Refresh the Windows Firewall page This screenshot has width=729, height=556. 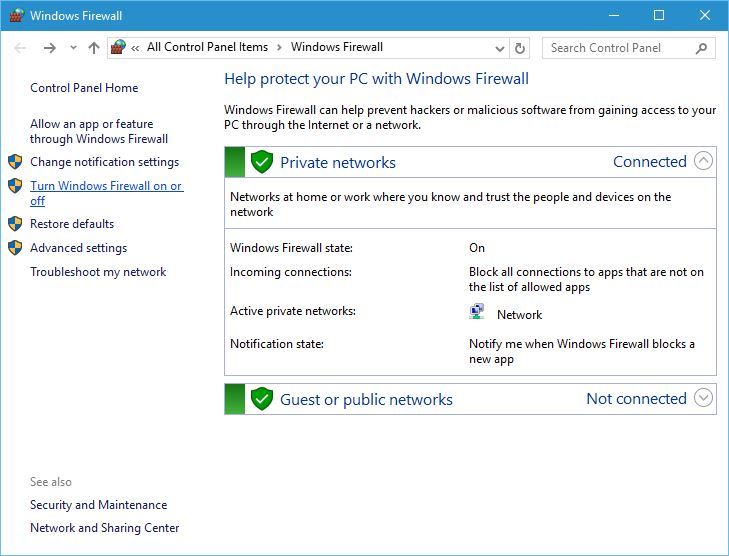click(520, 48)
